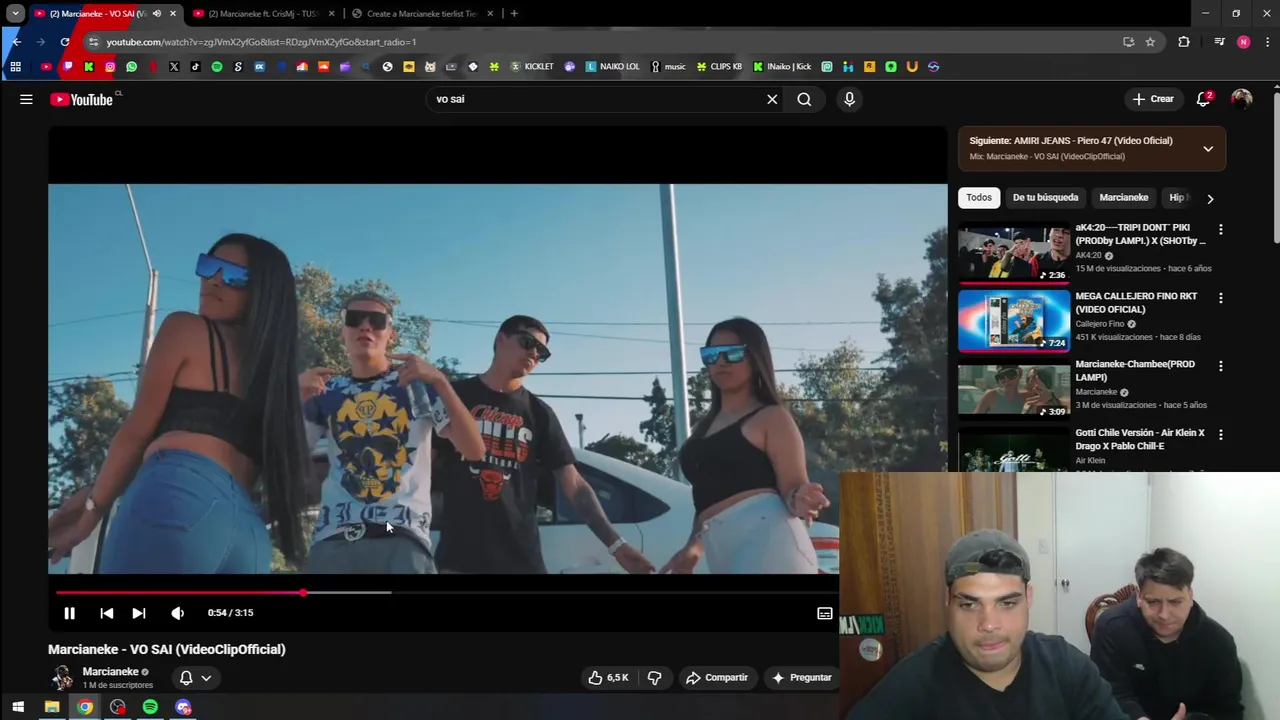This screenshot has height=720, width=1280.
Task: Open the WhatsApp bookmark icon
Action: click(x=131, y=67)
